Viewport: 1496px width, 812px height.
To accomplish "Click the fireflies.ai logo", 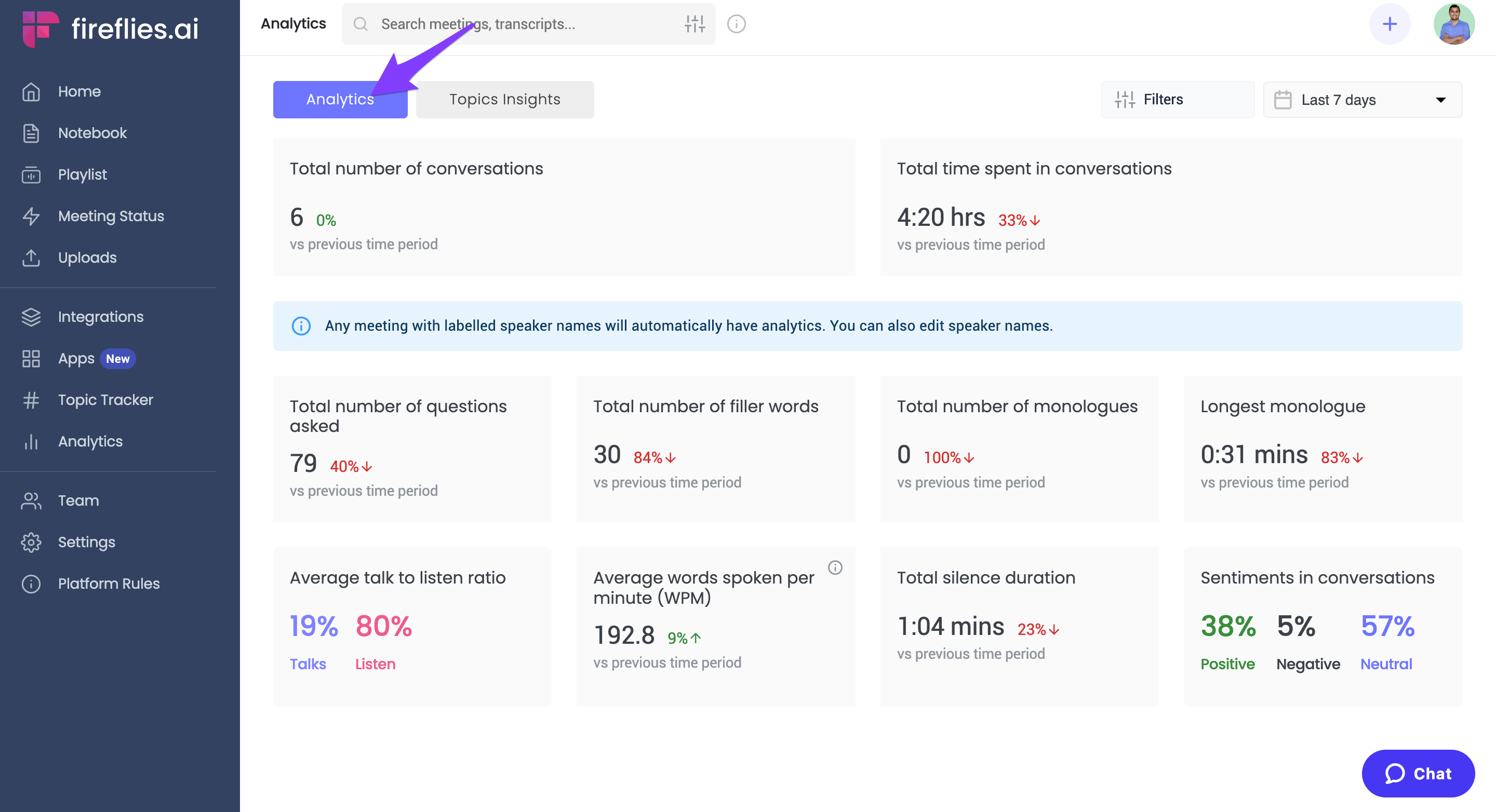I will pyautogui.click(x=110, y=28).
